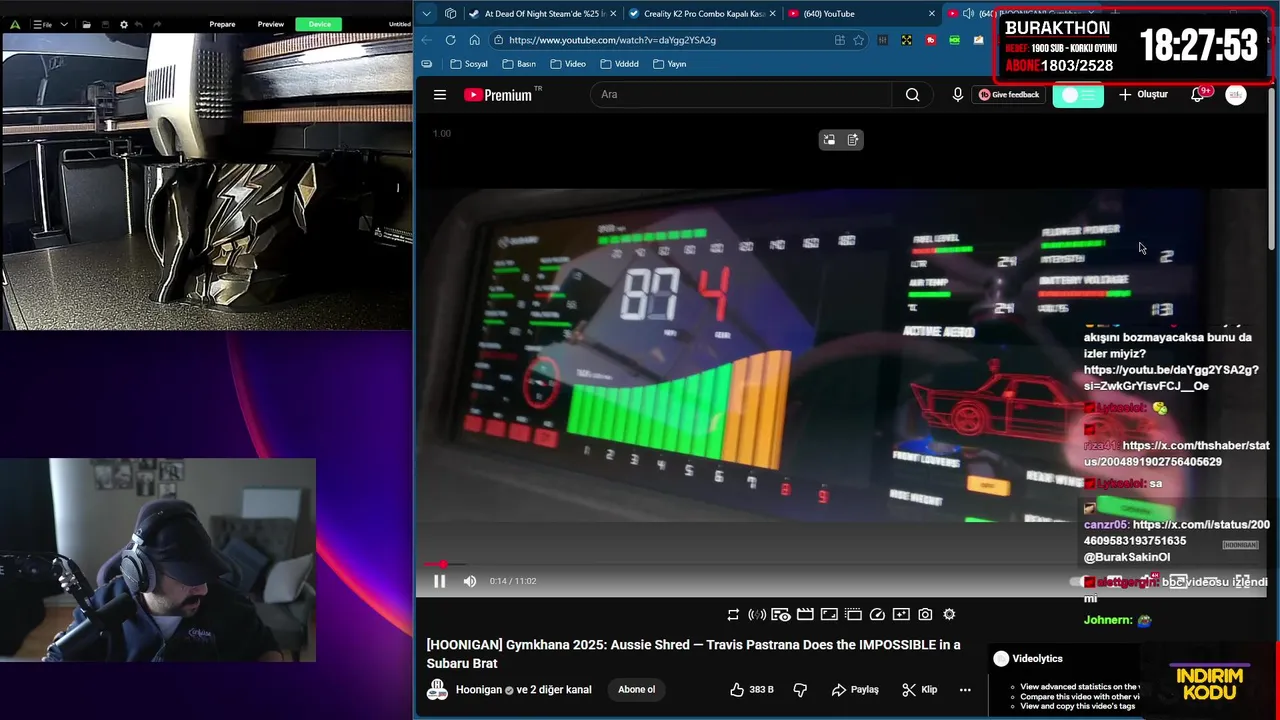Bookmark the page with the star icon
Image resolution: width=1280 pixels, height=720 pixels.
click(859, 40)
